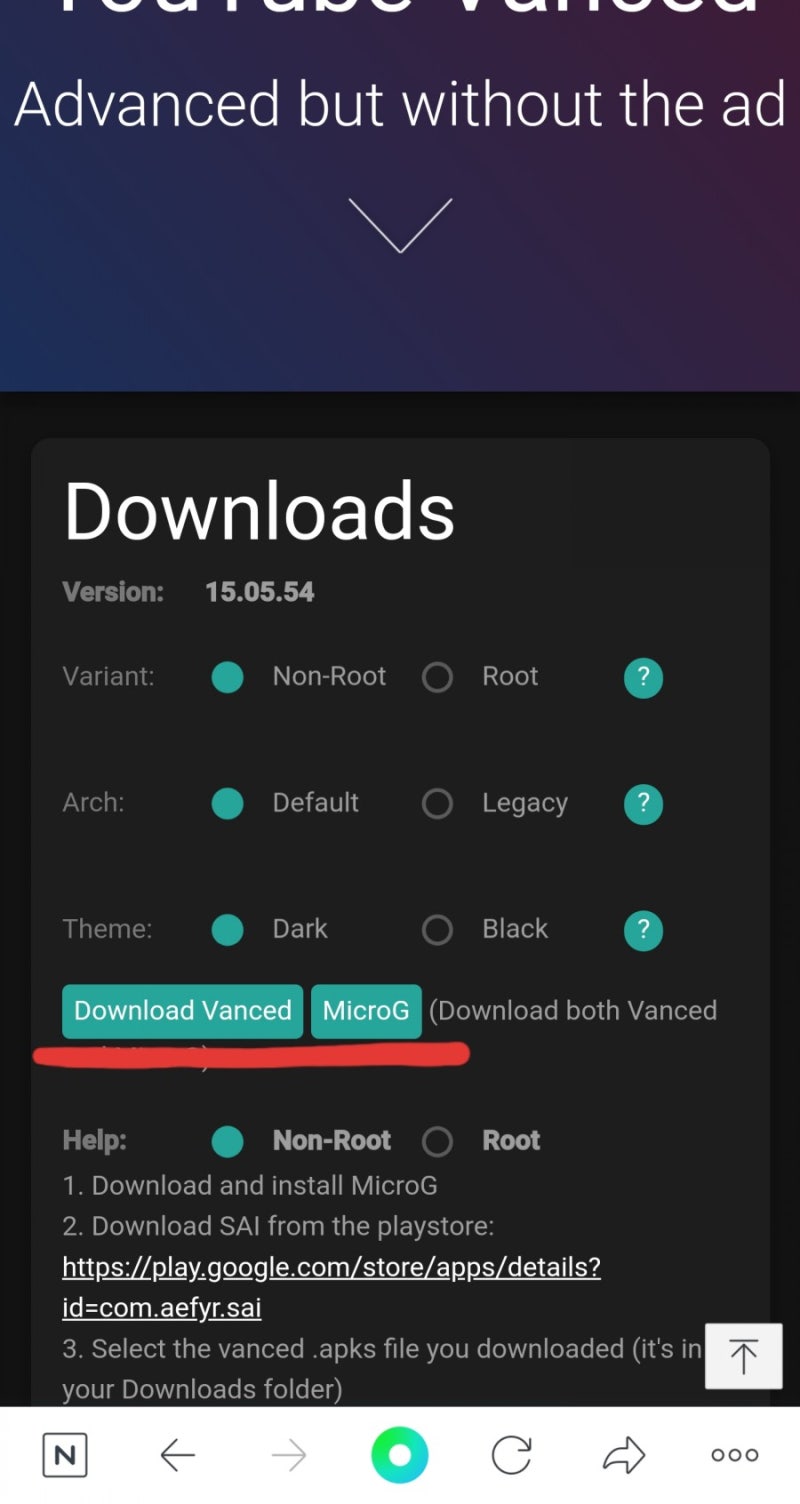Choose Root in the Help section

point(437,1141)
